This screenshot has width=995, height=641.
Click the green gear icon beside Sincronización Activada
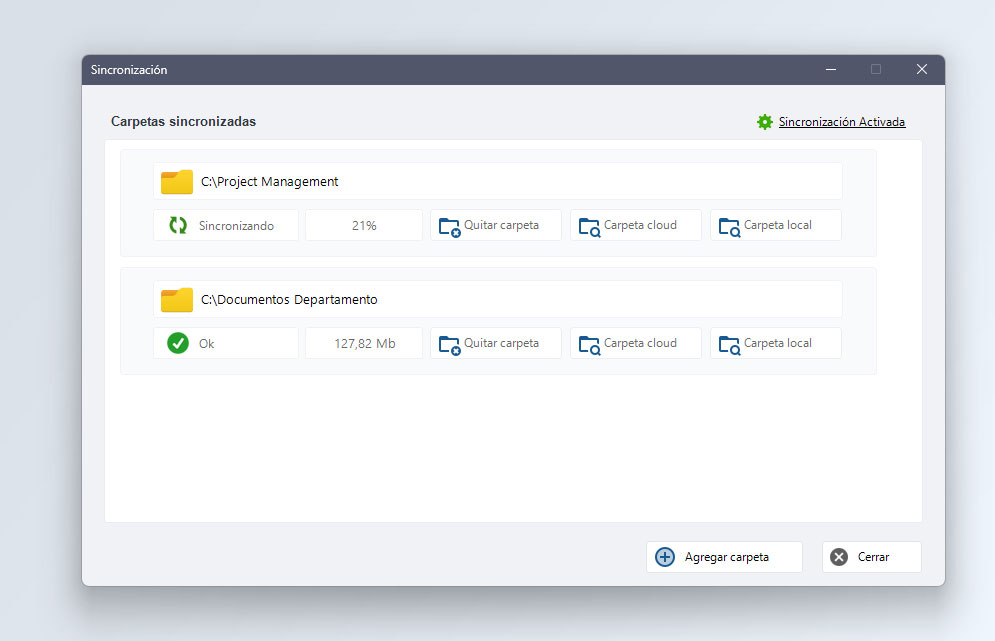click(x=765, y=122)
